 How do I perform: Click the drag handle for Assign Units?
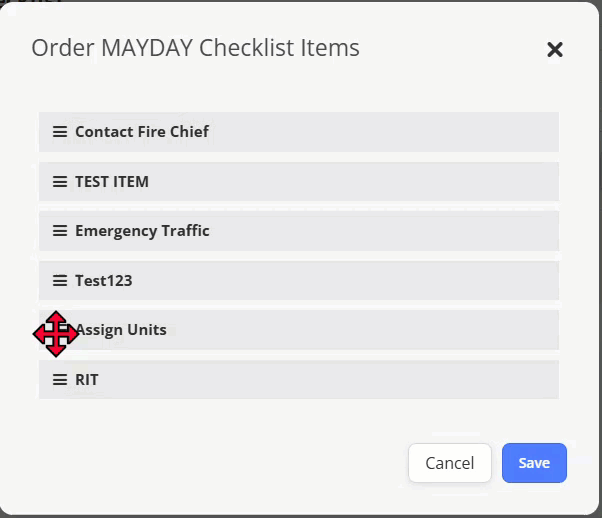click(60, 330)
